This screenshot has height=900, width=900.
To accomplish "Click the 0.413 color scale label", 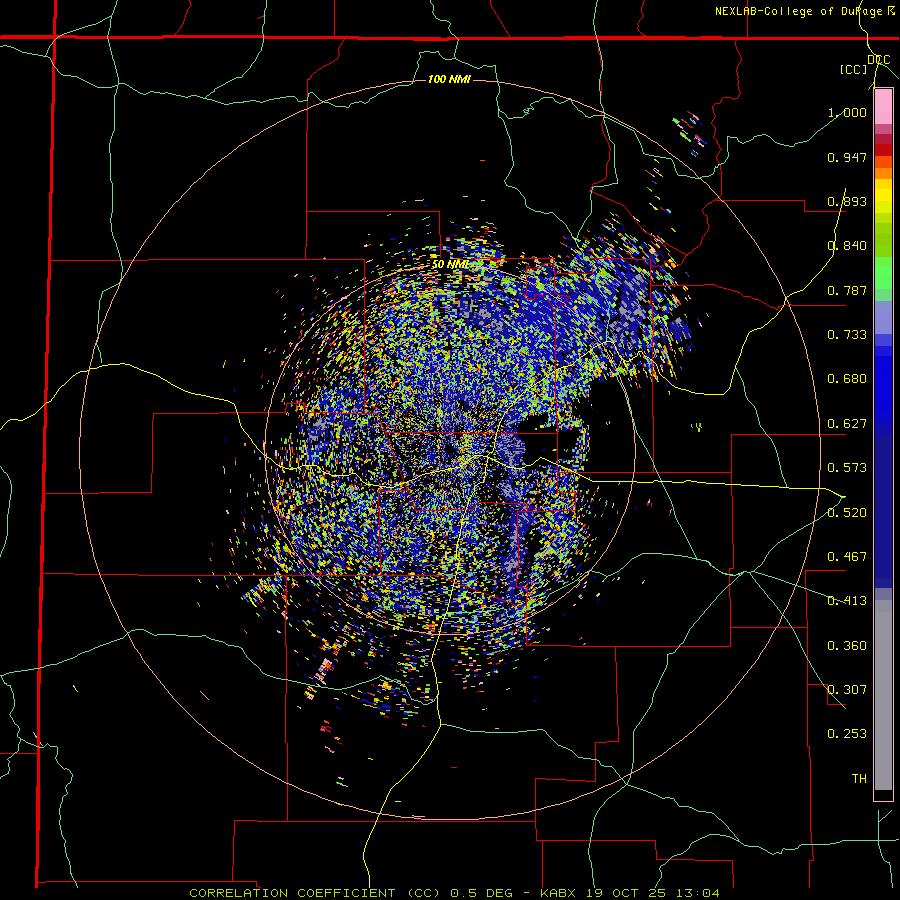I will click(847, 601).
